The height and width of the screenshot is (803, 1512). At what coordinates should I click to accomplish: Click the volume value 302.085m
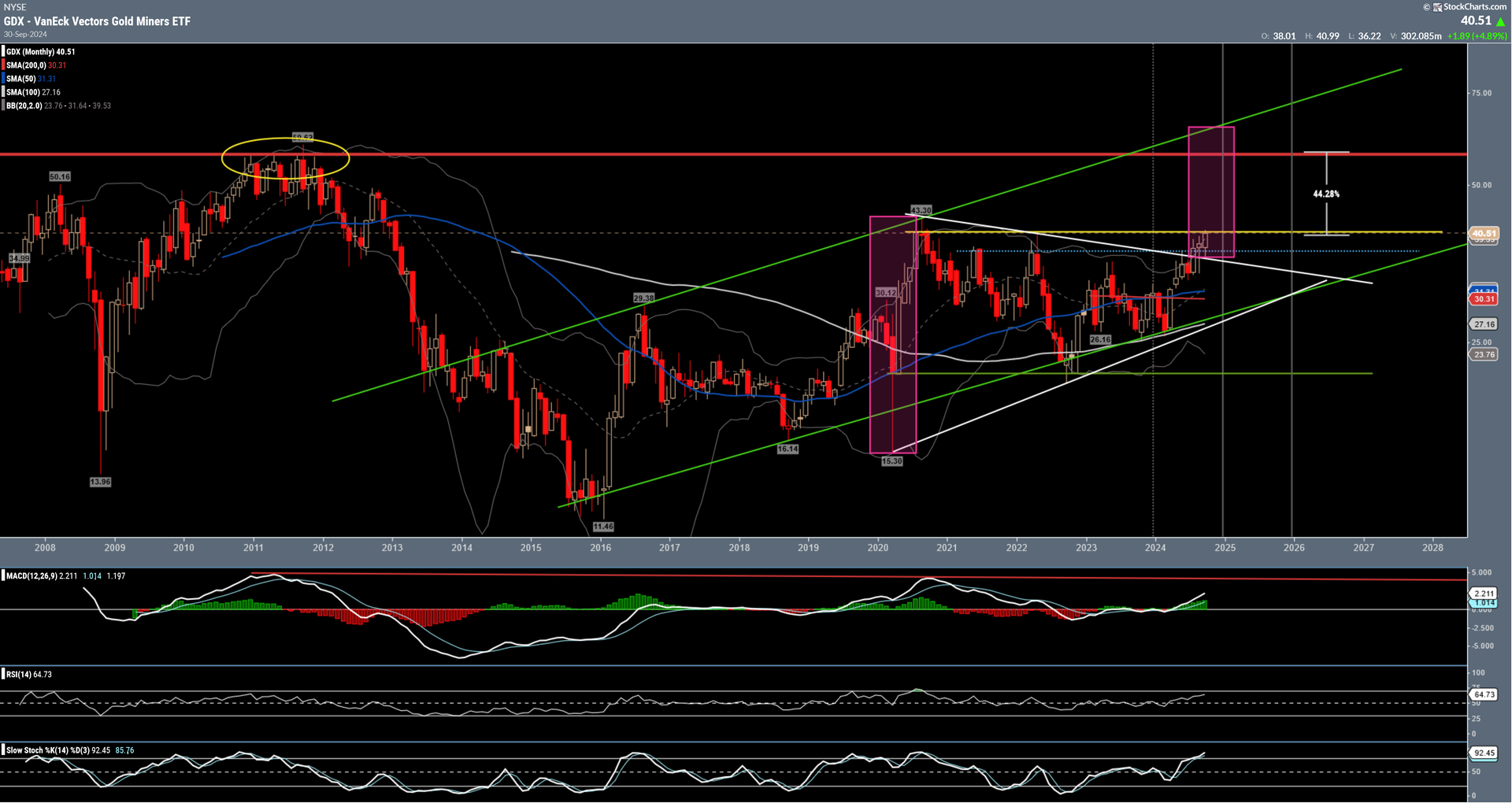(1421, 36)
